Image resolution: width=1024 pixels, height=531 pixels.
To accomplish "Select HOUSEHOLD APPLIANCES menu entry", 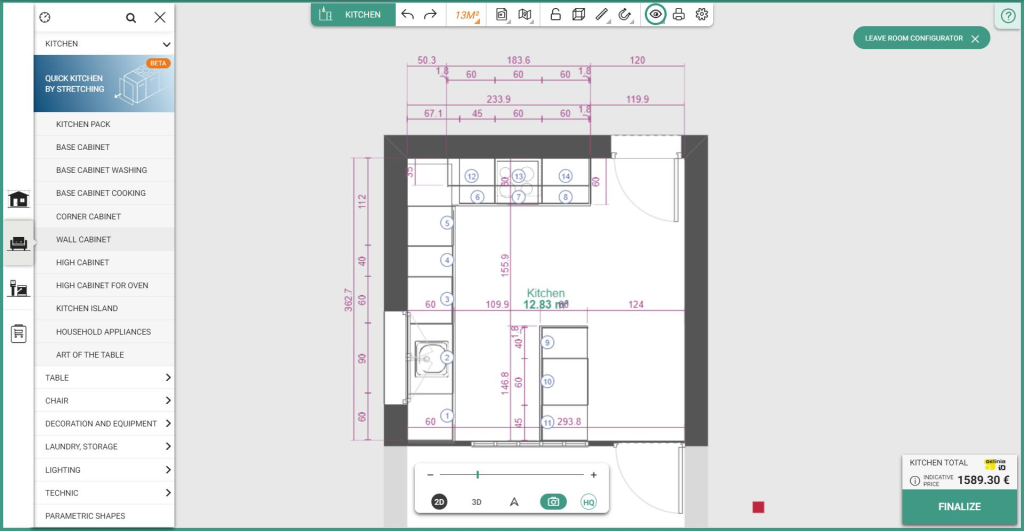I will pos(104,331).
